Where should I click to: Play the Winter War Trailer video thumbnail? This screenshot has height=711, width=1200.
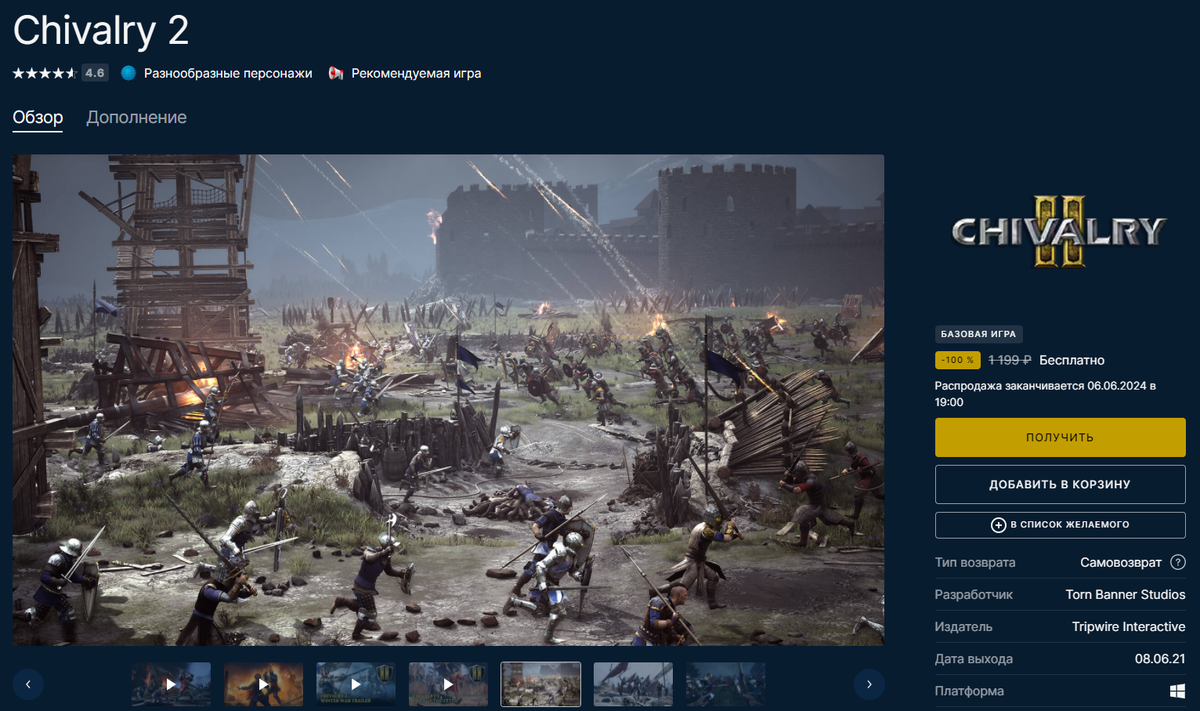click(x=356, y=685)
